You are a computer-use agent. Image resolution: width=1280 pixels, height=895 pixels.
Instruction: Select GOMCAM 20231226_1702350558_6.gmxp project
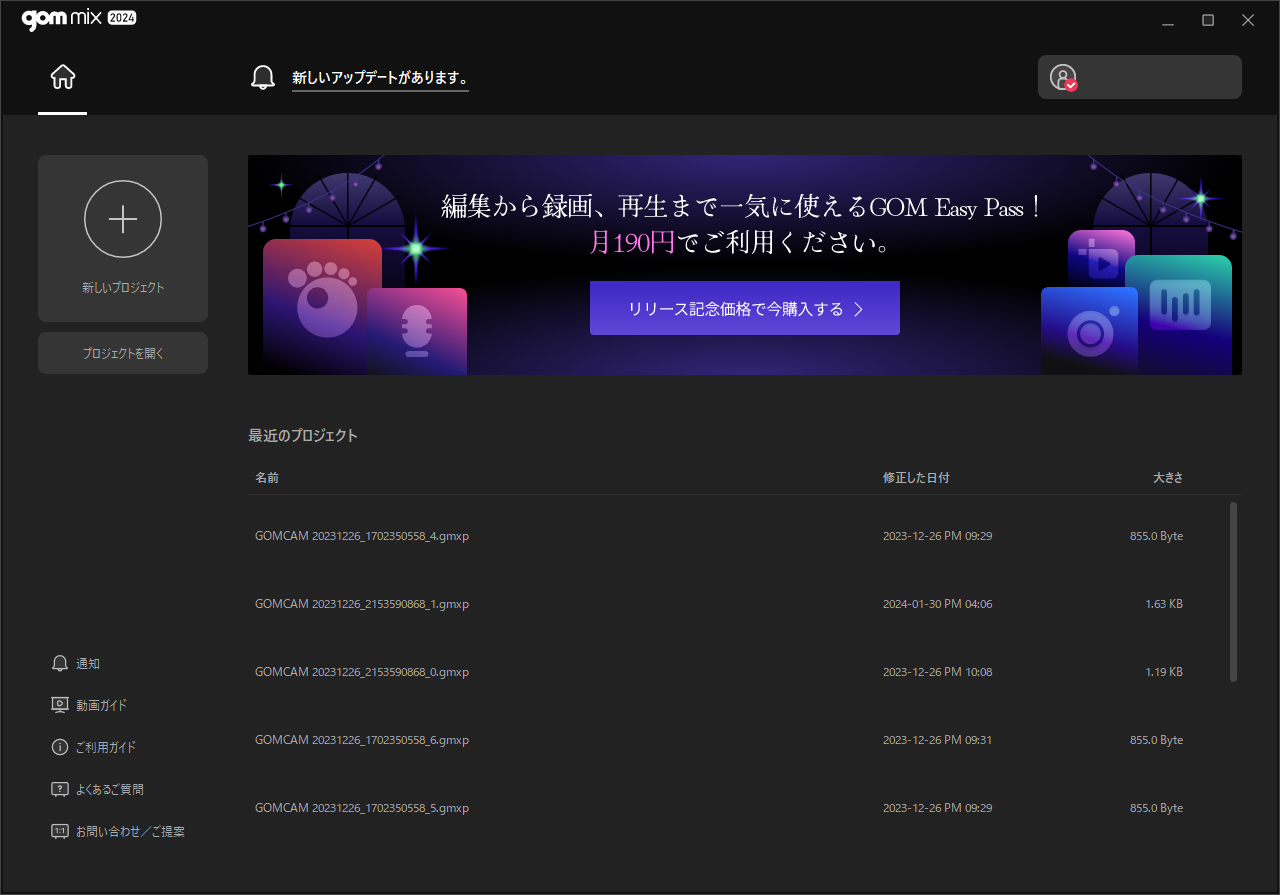362,740
